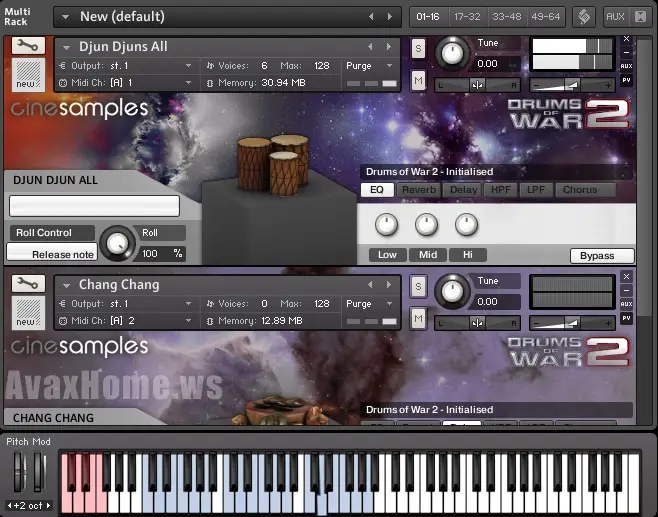Minimize the Djun Djuns All instrument view
Viewport: 658px width, 517px height.
pyautogui.click(x=626, y=52)
